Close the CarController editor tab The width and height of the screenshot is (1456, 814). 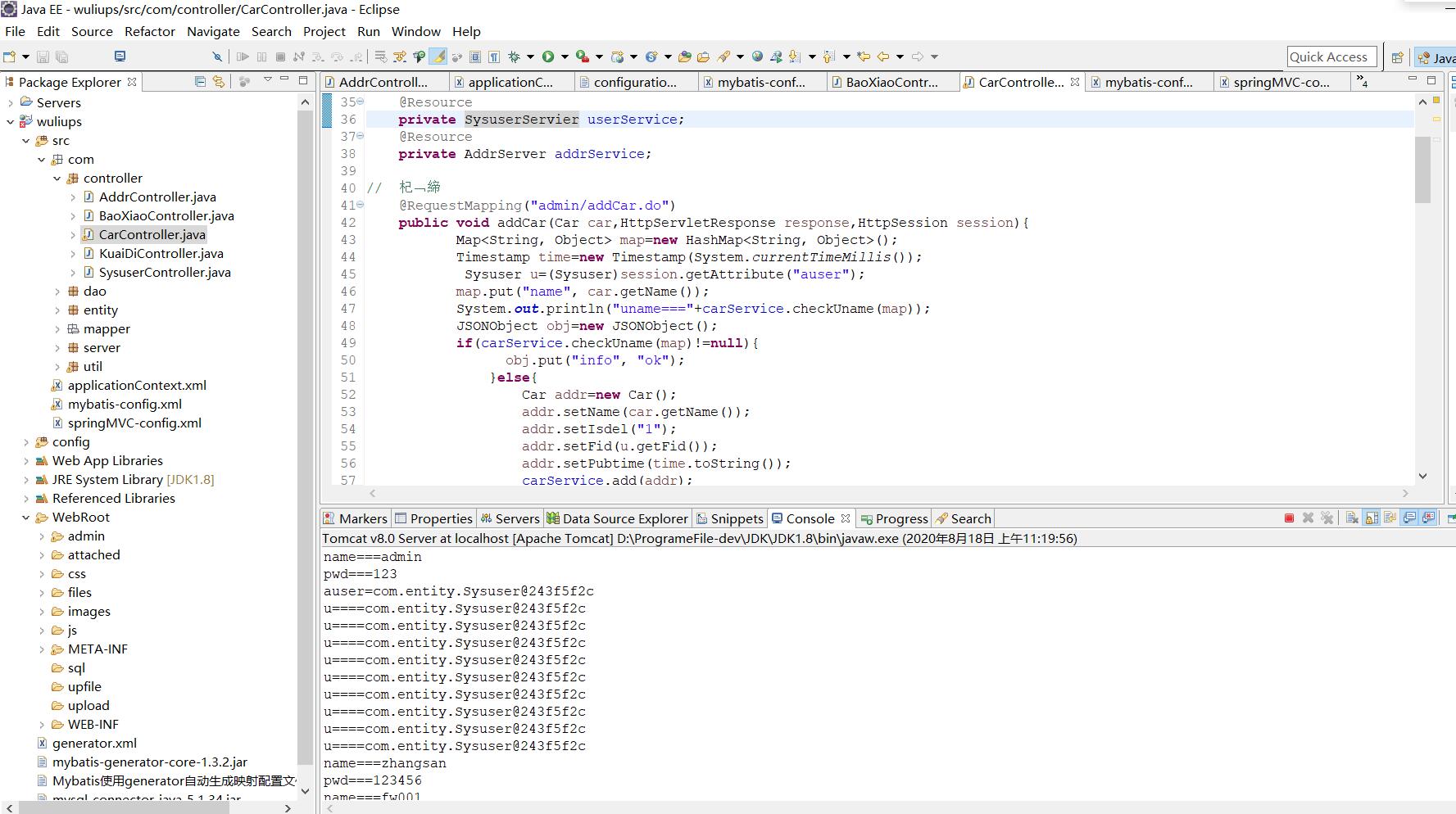(x=1075, y=82)
